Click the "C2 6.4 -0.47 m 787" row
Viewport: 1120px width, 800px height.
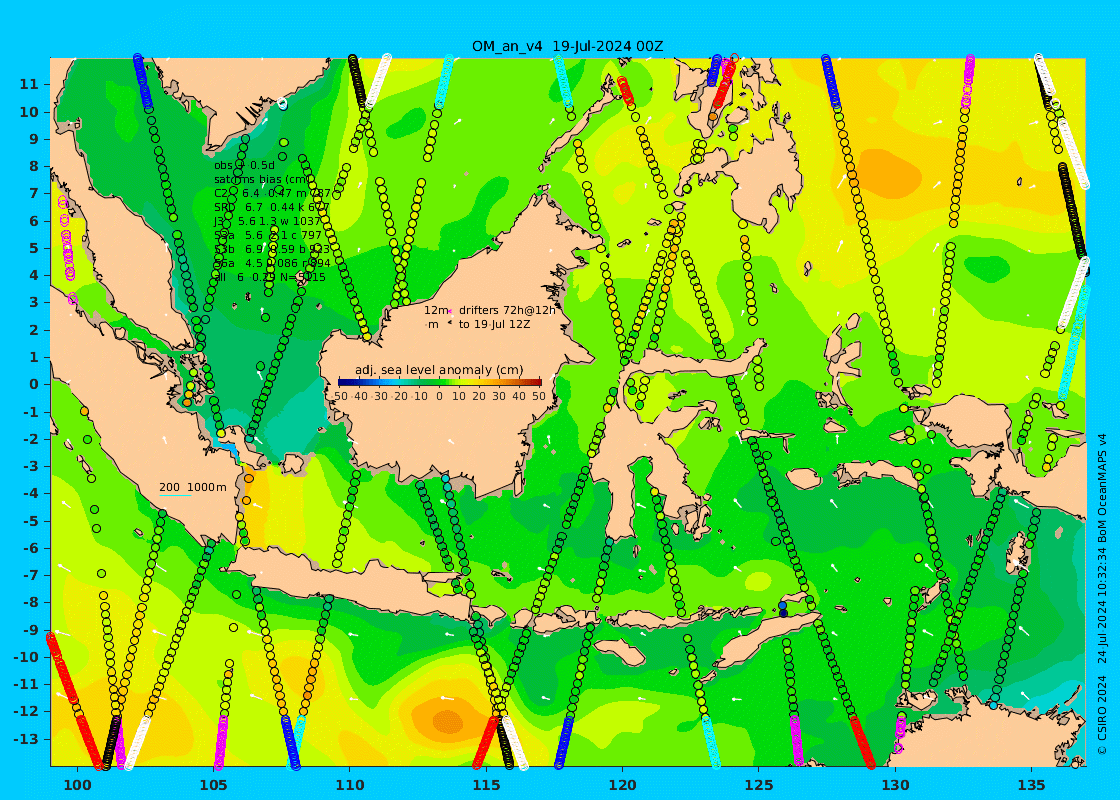(272, 193)
